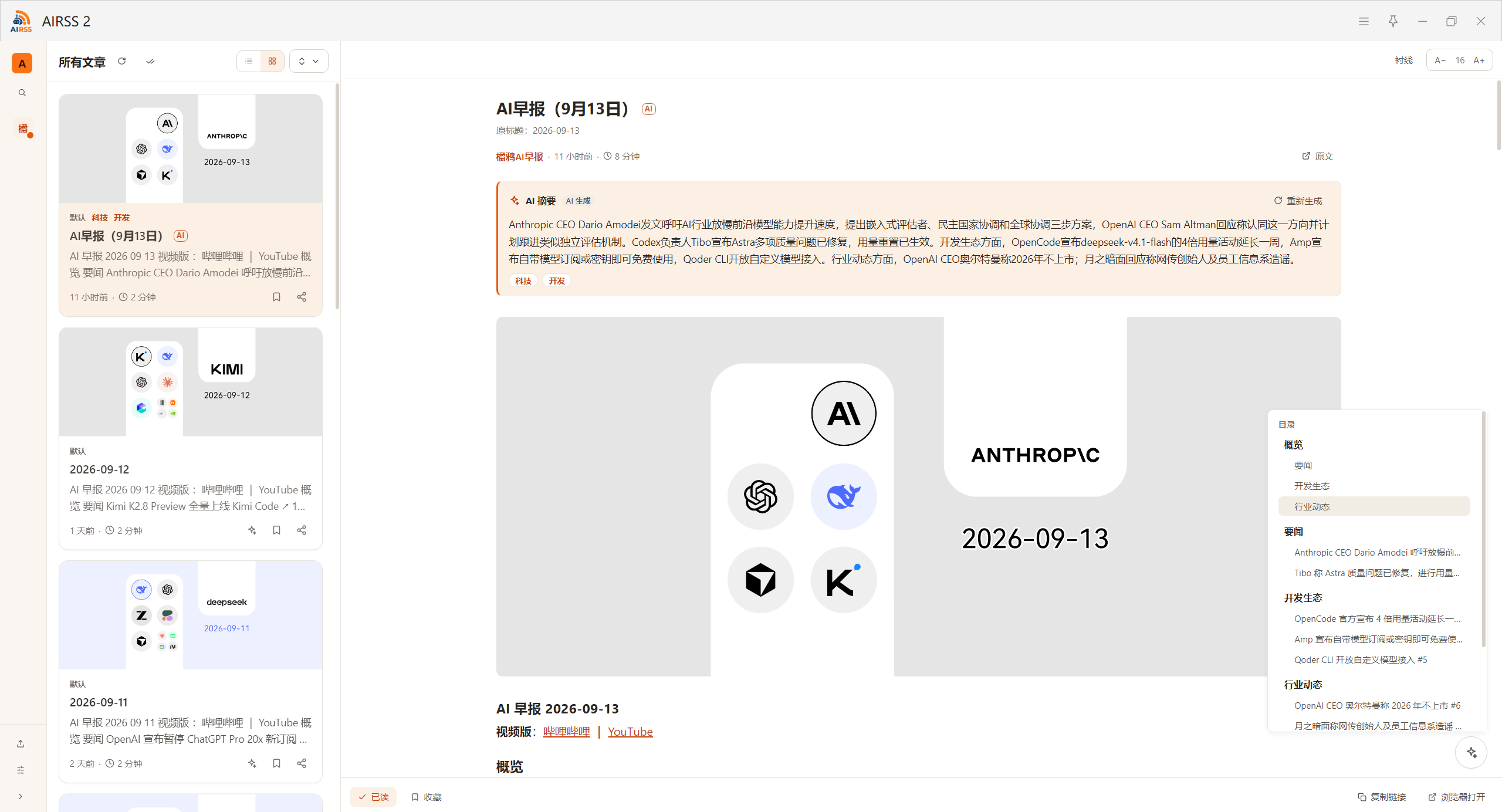Screen dimensions: 1502x812
Task: Increase font size with A+
Action: [x=1479, y=60]
